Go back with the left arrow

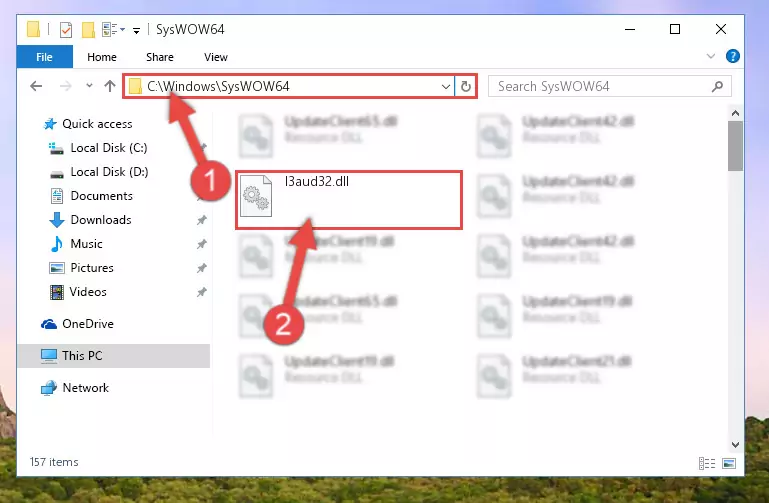coord(36,86)
